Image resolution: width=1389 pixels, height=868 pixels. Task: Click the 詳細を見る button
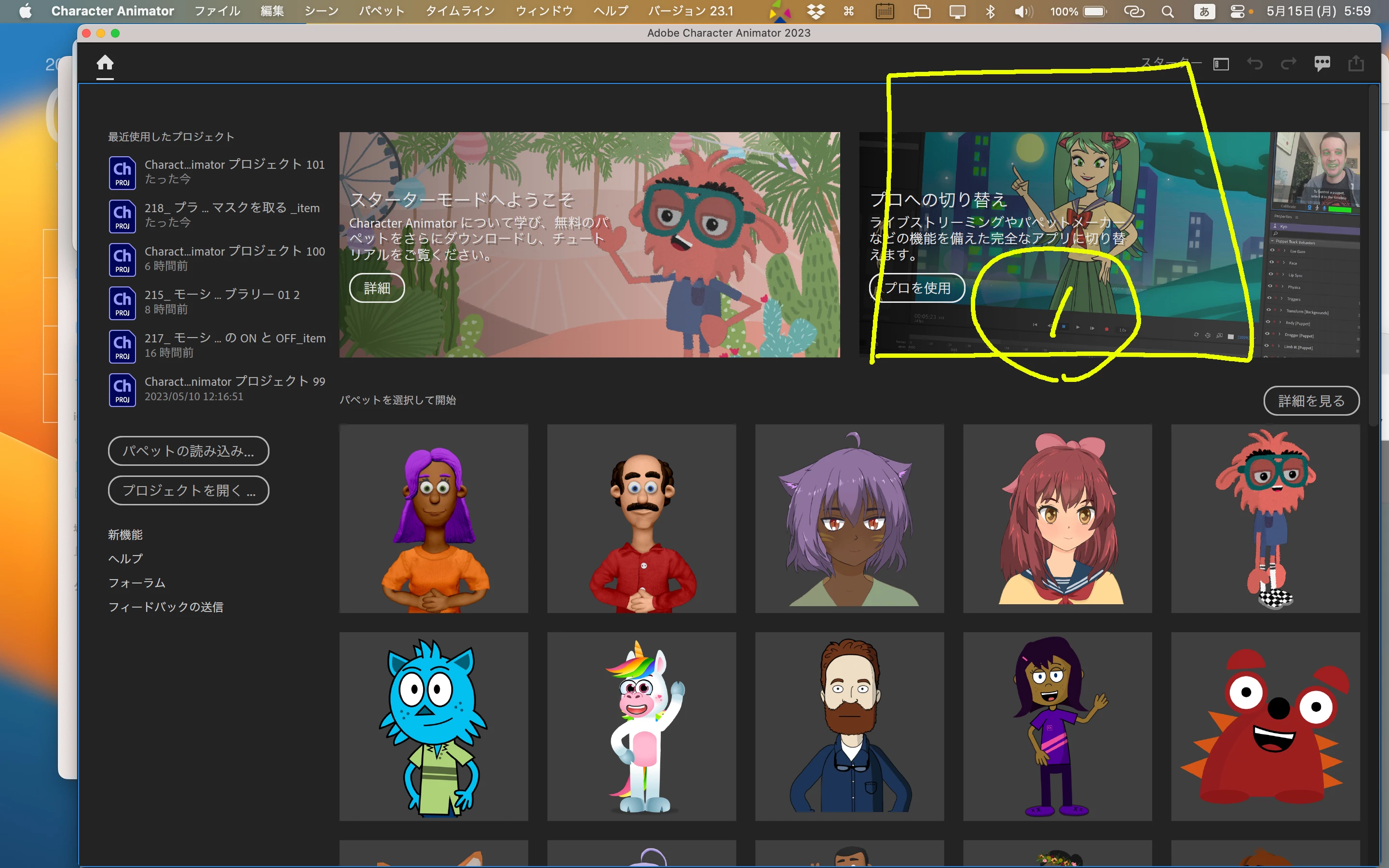[x=1311, y=401]
